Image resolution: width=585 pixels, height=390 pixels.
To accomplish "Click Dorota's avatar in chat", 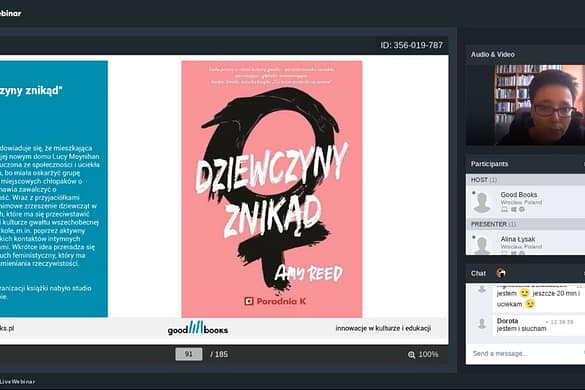I will coord(482,324).
